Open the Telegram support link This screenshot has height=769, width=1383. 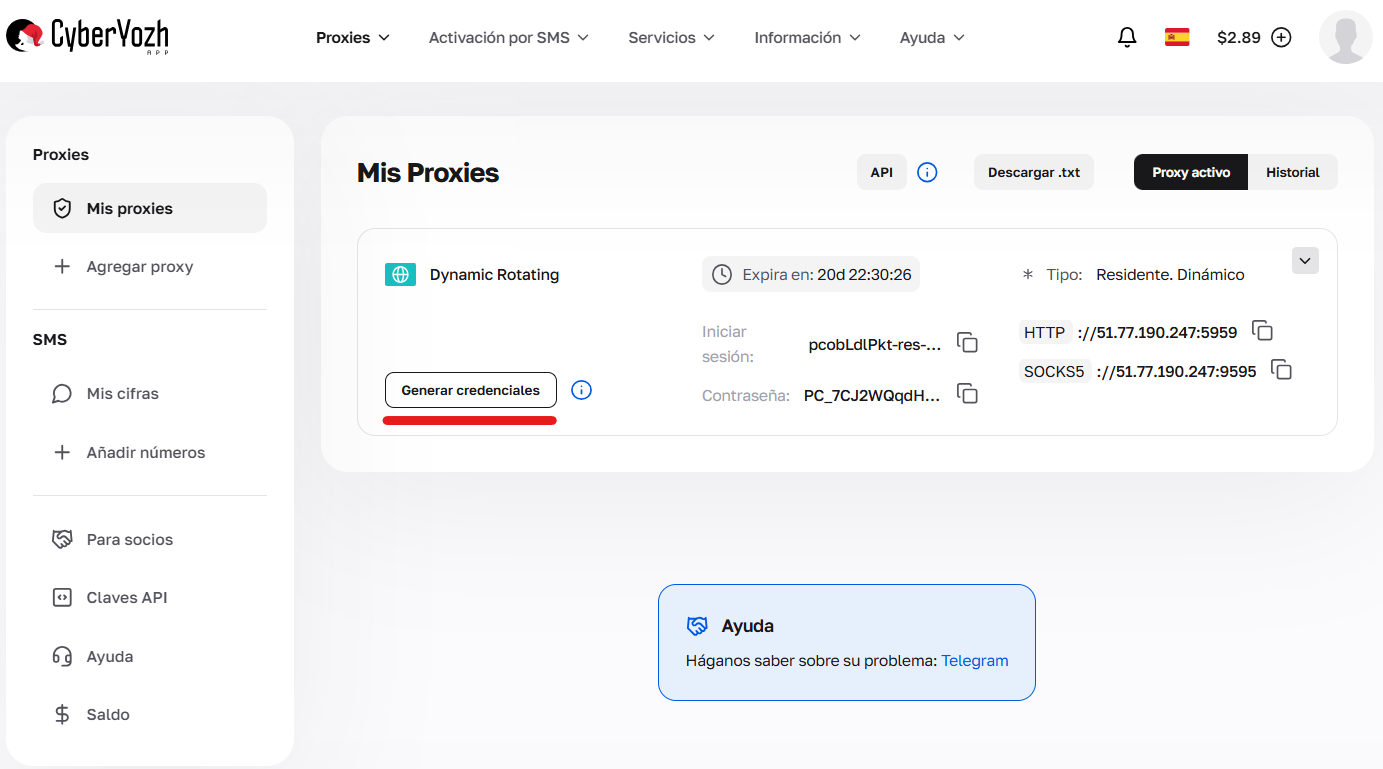[974, 660]
